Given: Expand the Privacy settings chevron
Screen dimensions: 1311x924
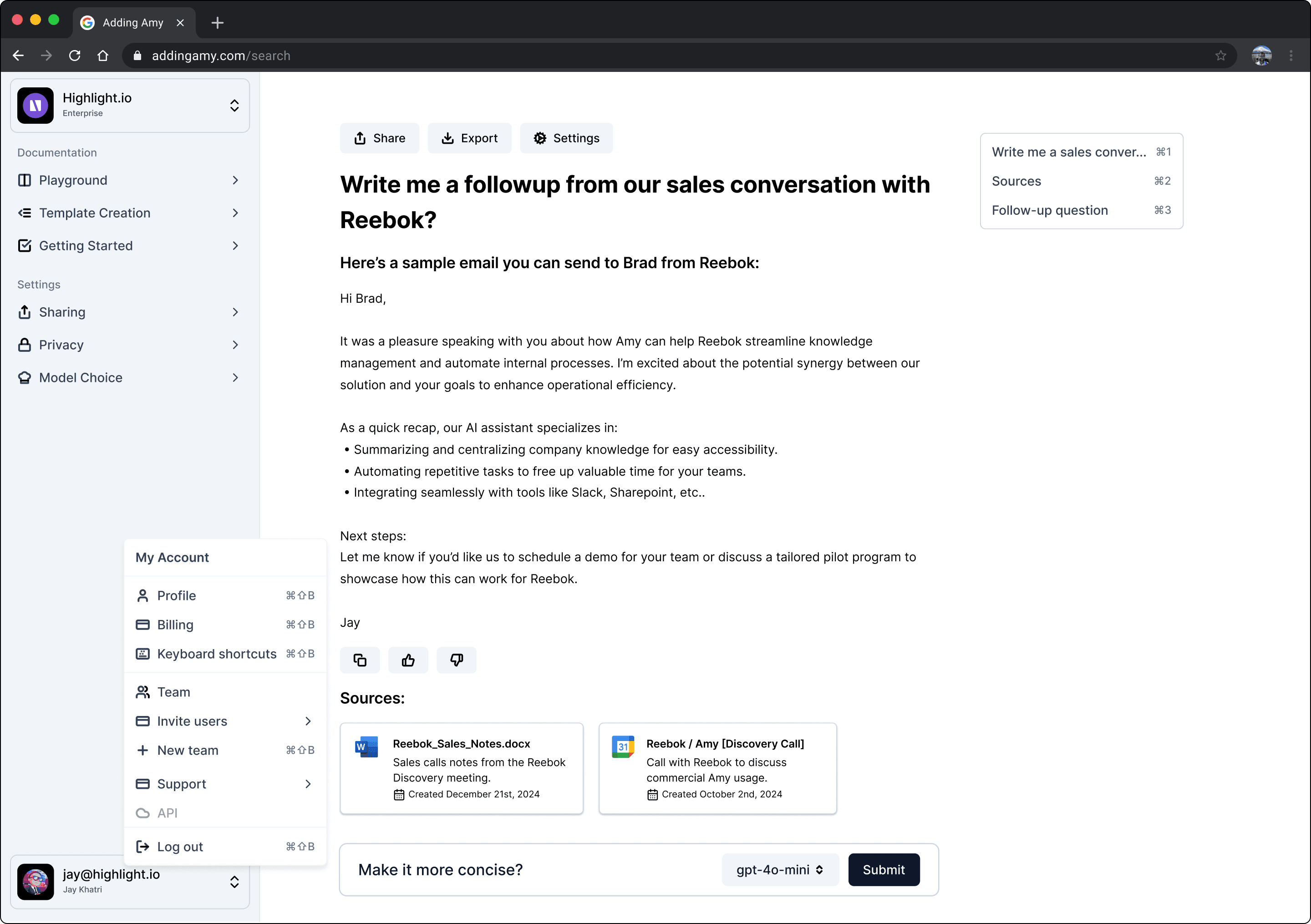Looking at the screenshot, I should click(235, 345).
